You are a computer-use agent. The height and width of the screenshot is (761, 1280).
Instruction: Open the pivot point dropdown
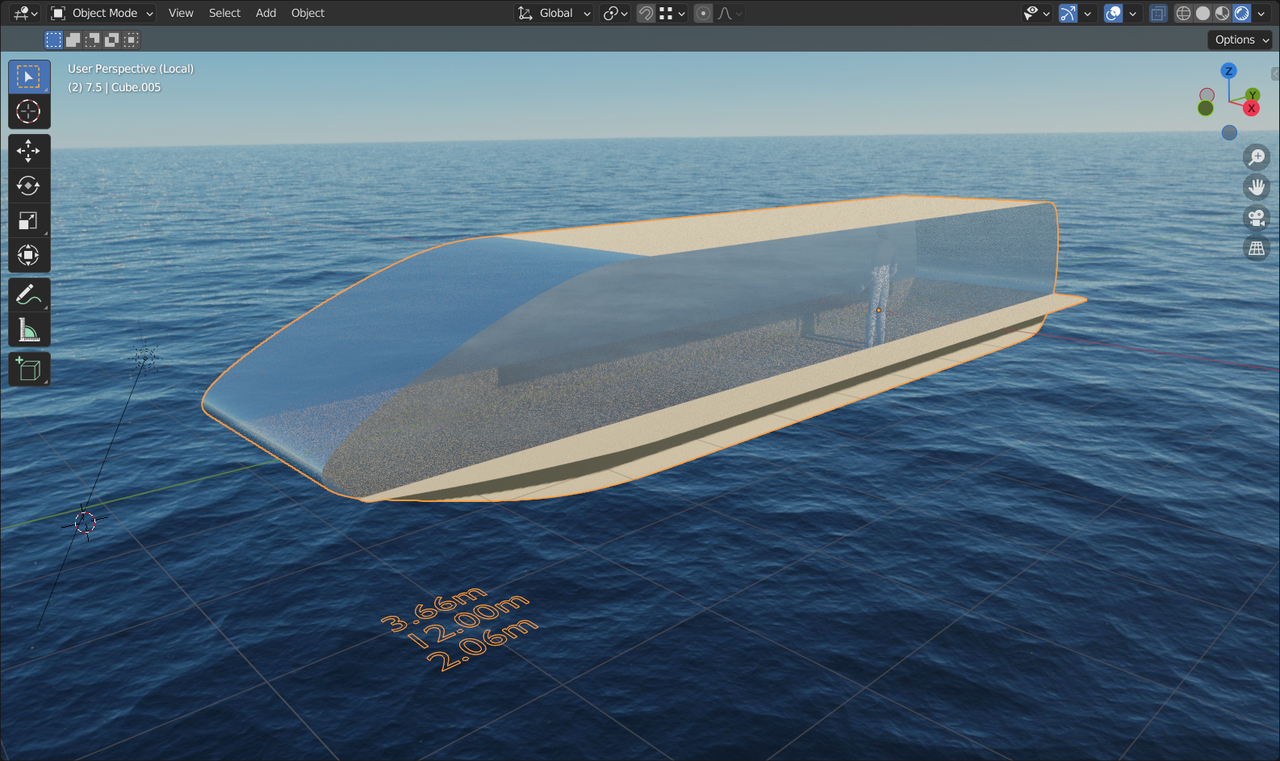pyautogui.click(x=615, y=13)
